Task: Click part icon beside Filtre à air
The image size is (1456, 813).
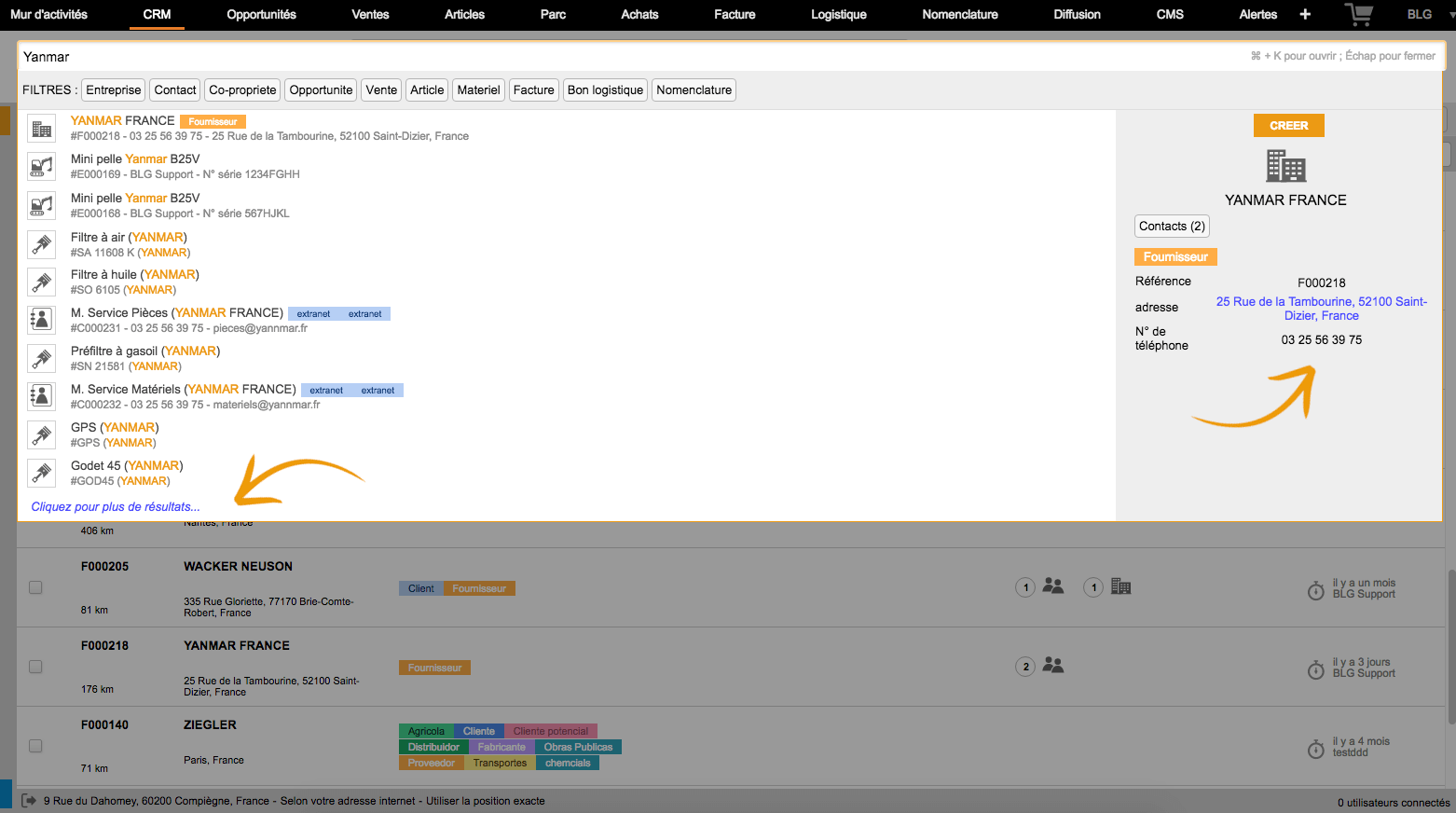Action: (x=41, y=244)
